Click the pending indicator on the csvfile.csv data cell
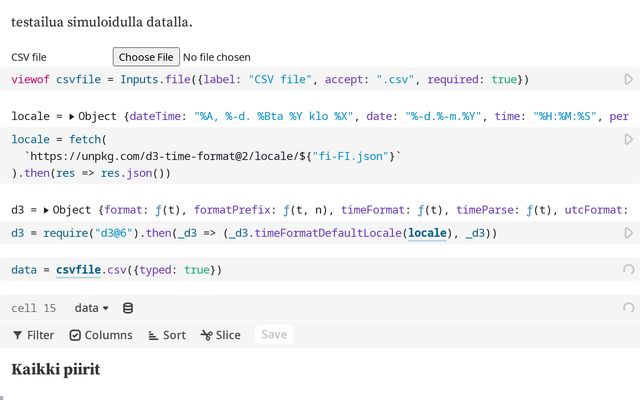Screen dimensions: 640x400 629,269
